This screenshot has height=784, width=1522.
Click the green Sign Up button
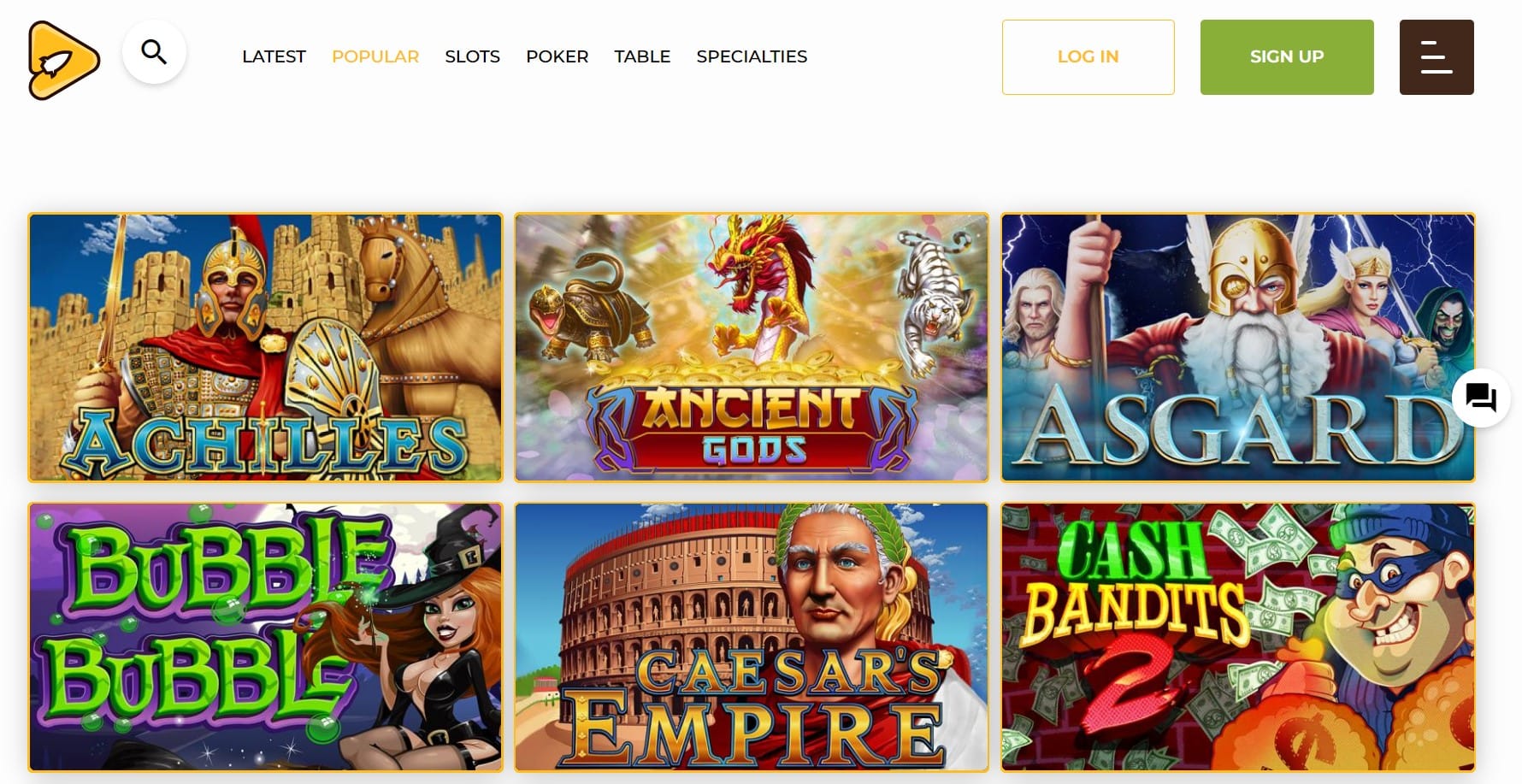pos(1287,57)
